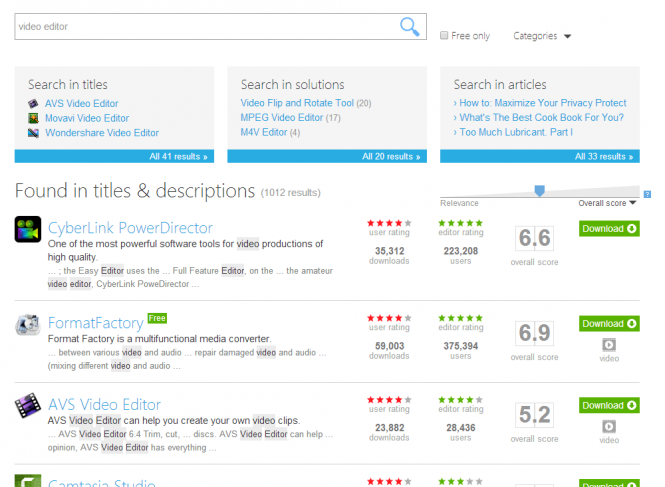Viewport: 665px width, 487px height.
Task: Click the Free badge next to FormatFactory
Action: coord(157,318)
